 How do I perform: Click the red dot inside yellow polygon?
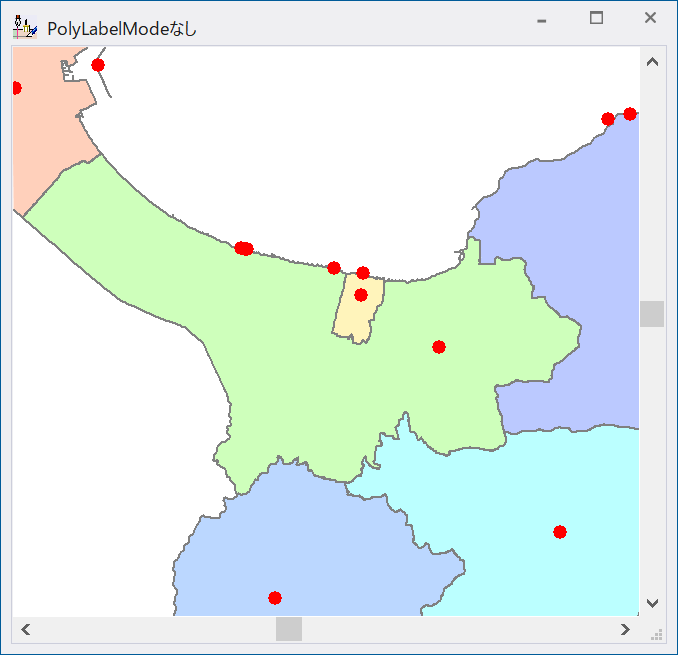click(x=361, y=295)
